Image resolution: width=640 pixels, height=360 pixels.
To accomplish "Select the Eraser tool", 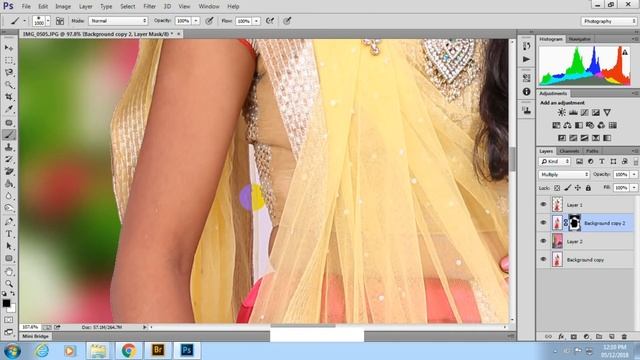I will click(x=9, y=171).
